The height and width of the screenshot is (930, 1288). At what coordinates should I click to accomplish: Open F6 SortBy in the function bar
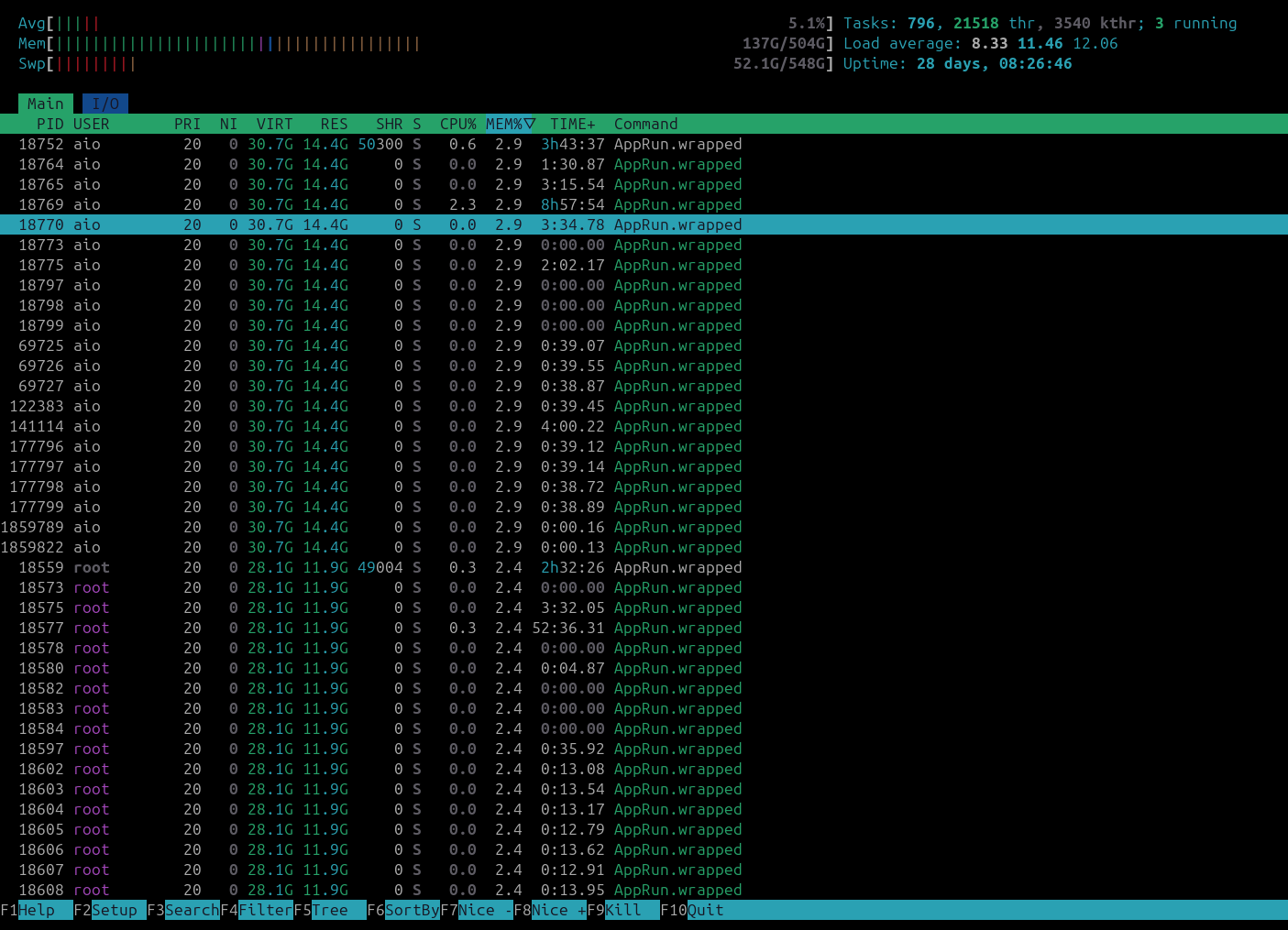403,910
